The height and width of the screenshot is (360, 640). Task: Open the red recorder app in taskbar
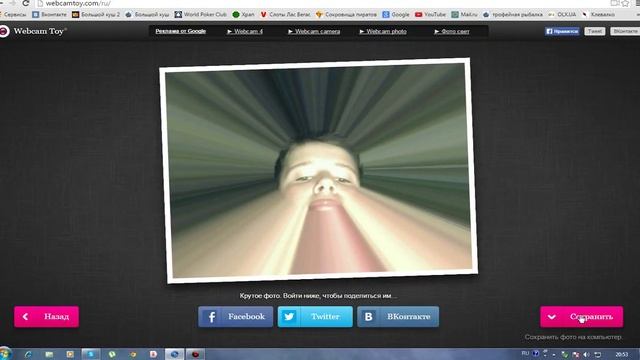pyautogui.click(x=196, y=354)
